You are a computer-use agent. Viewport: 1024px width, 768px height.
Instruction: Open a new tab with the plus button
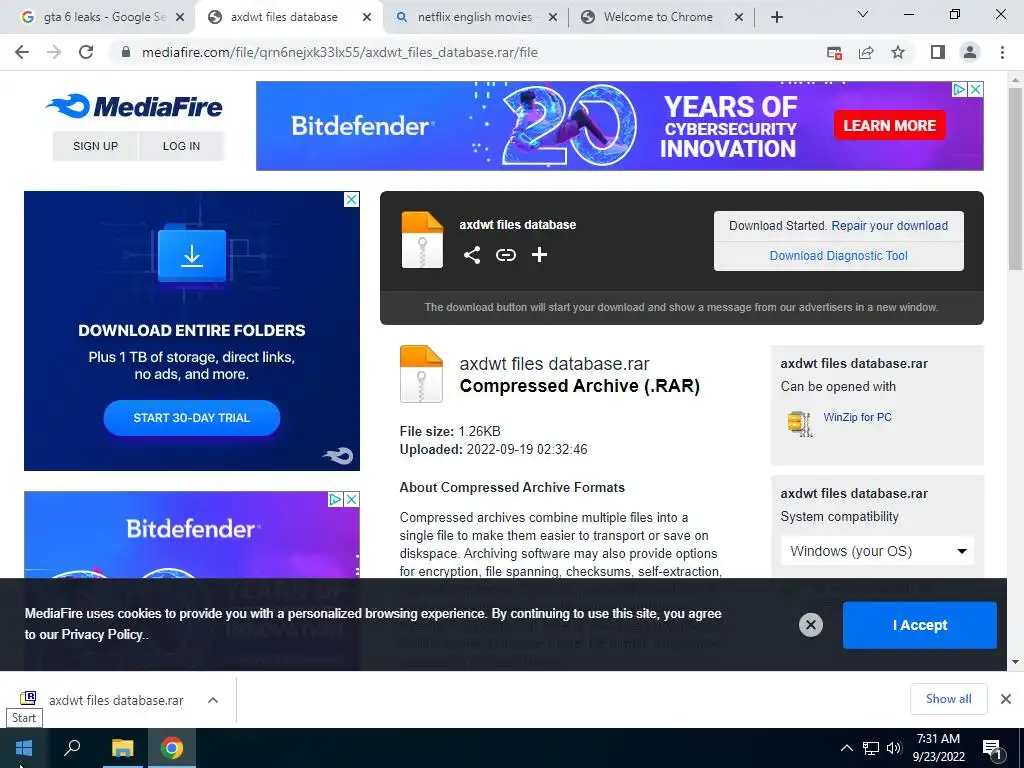[776, 18]
